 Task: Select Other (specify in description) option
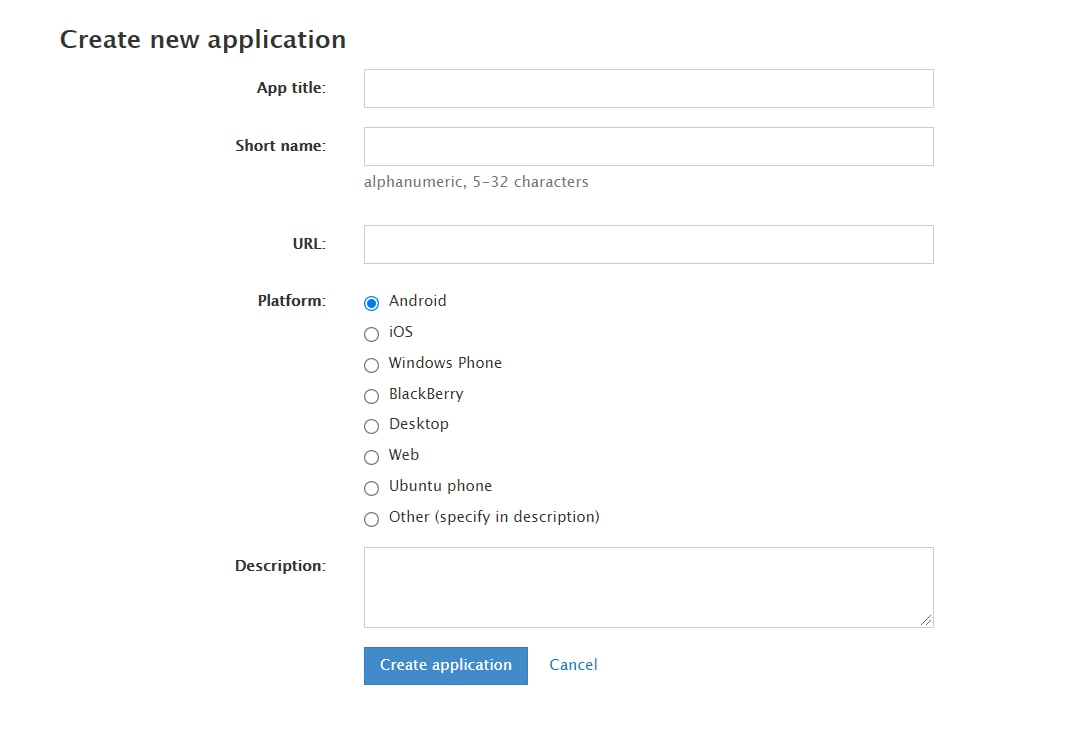click(371, 519)
